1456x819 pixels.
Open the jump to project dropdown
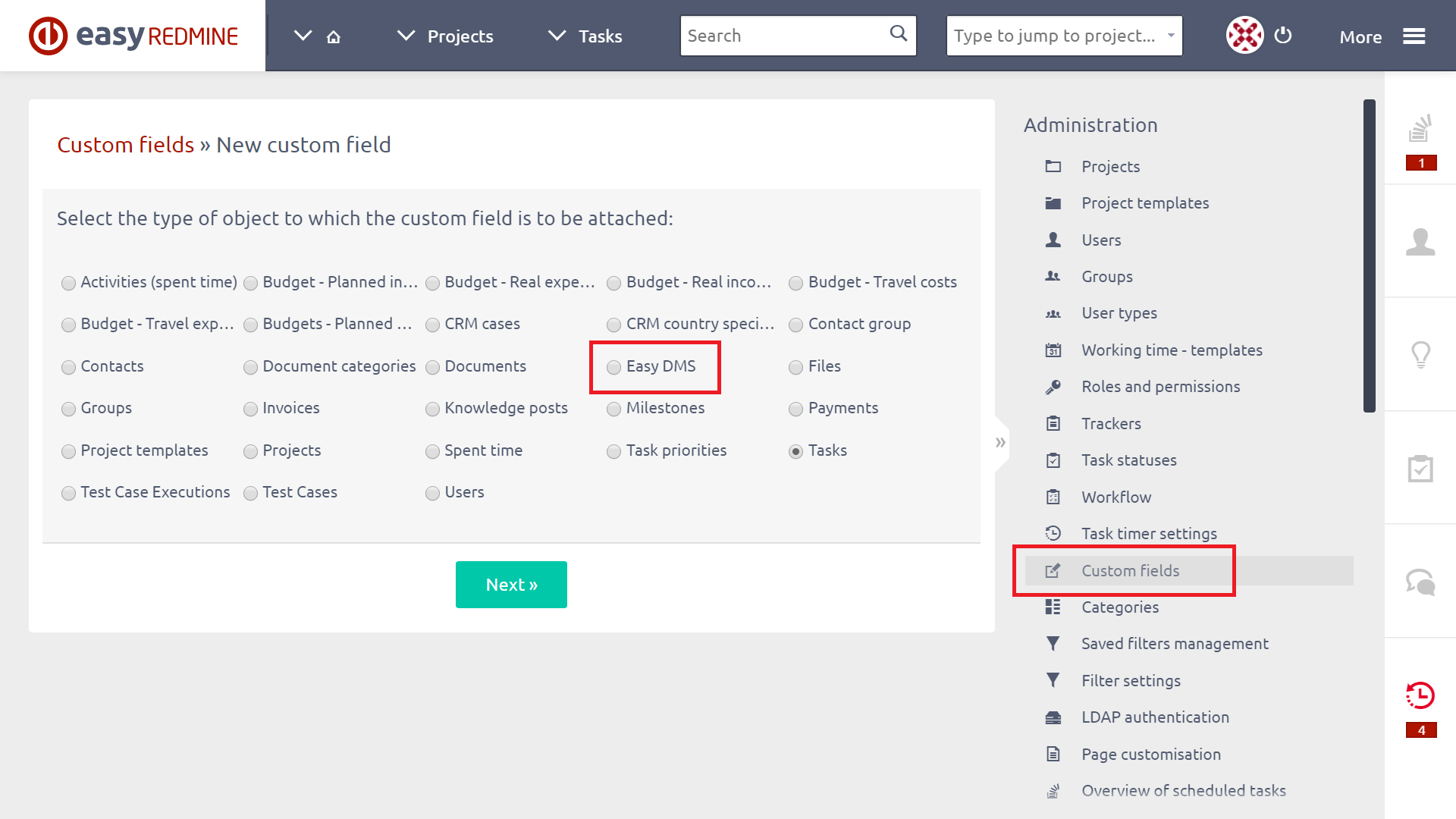coord(1065,36)
